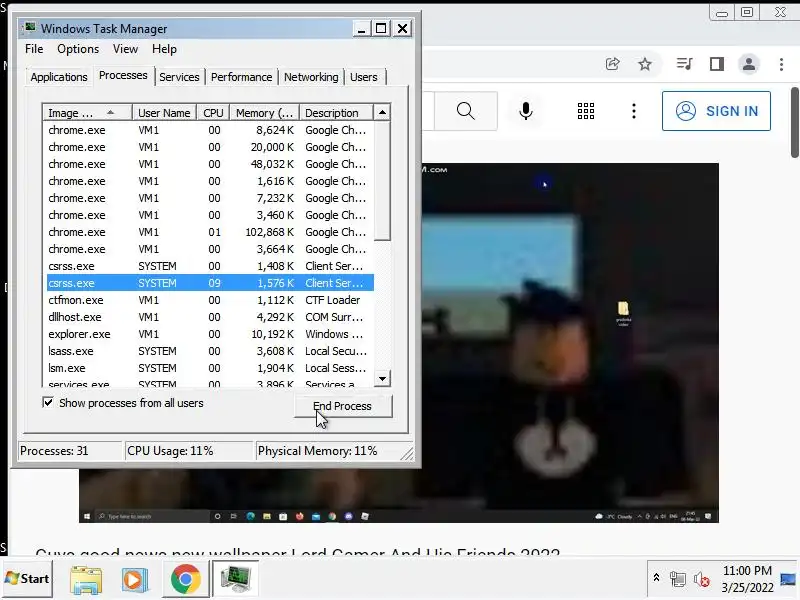Click Action Center flag tray icon
Image resolution: width=800 pixels, height=600 pixels.
678,579
